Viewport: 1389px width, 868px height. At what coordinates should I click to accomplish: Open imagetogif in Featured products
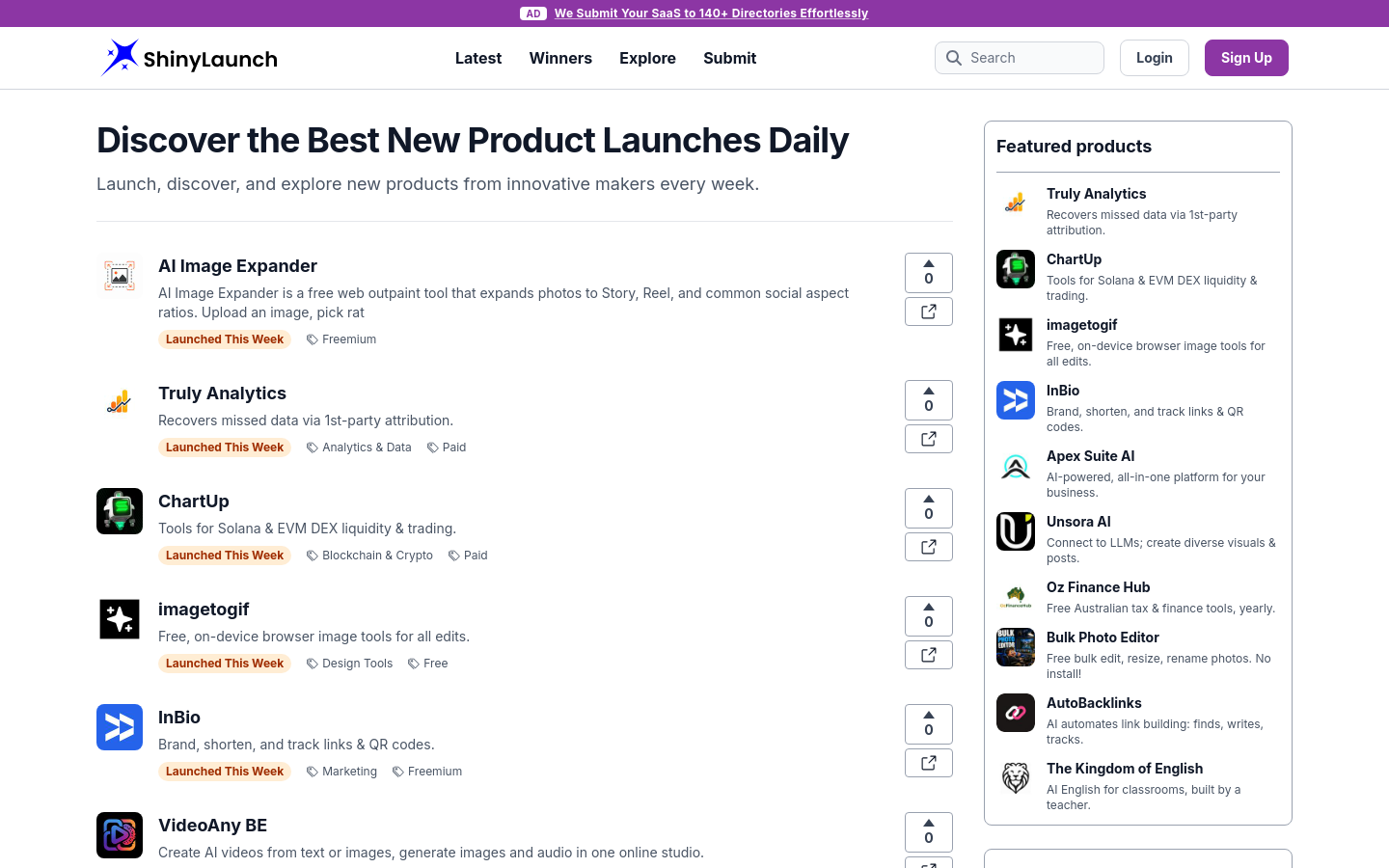click(x=1081, y=325)
